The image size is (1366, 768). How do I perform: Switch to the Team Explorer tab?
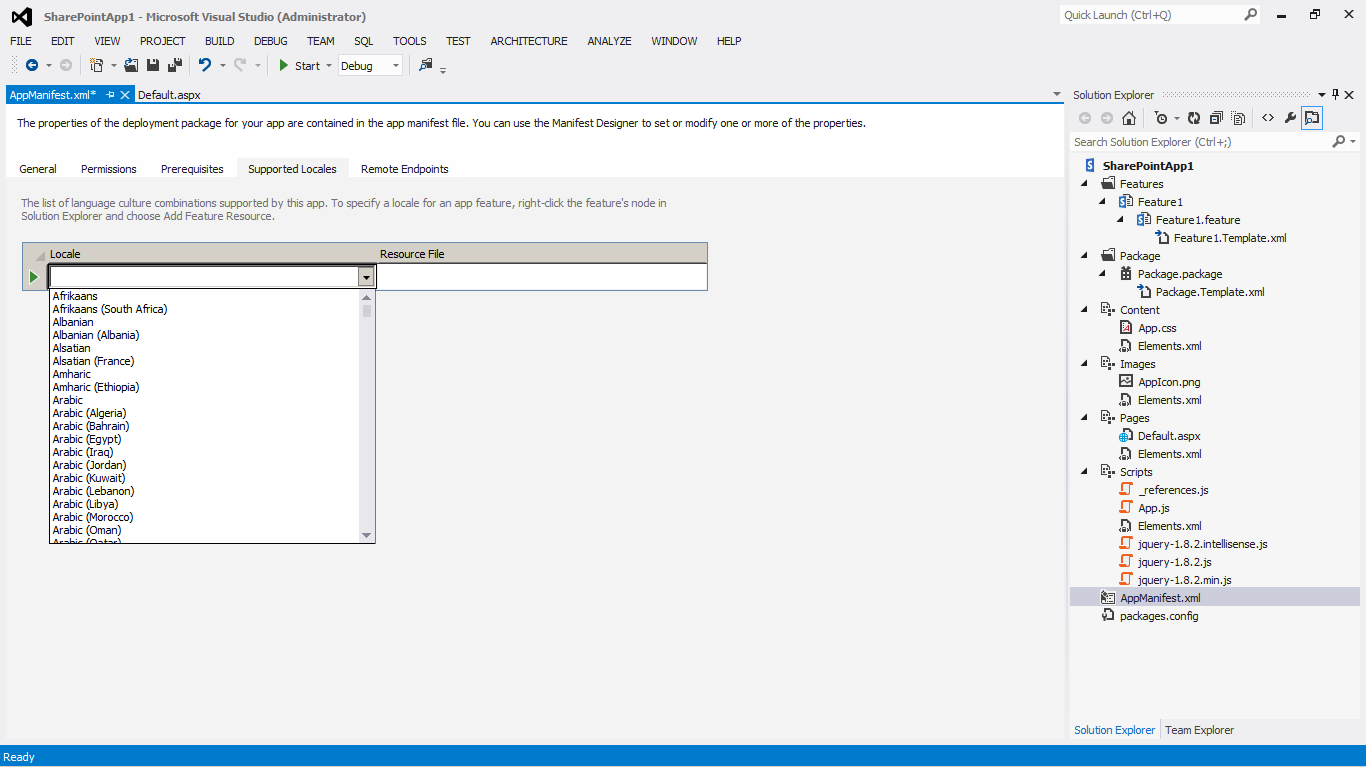coord(1199,730)
